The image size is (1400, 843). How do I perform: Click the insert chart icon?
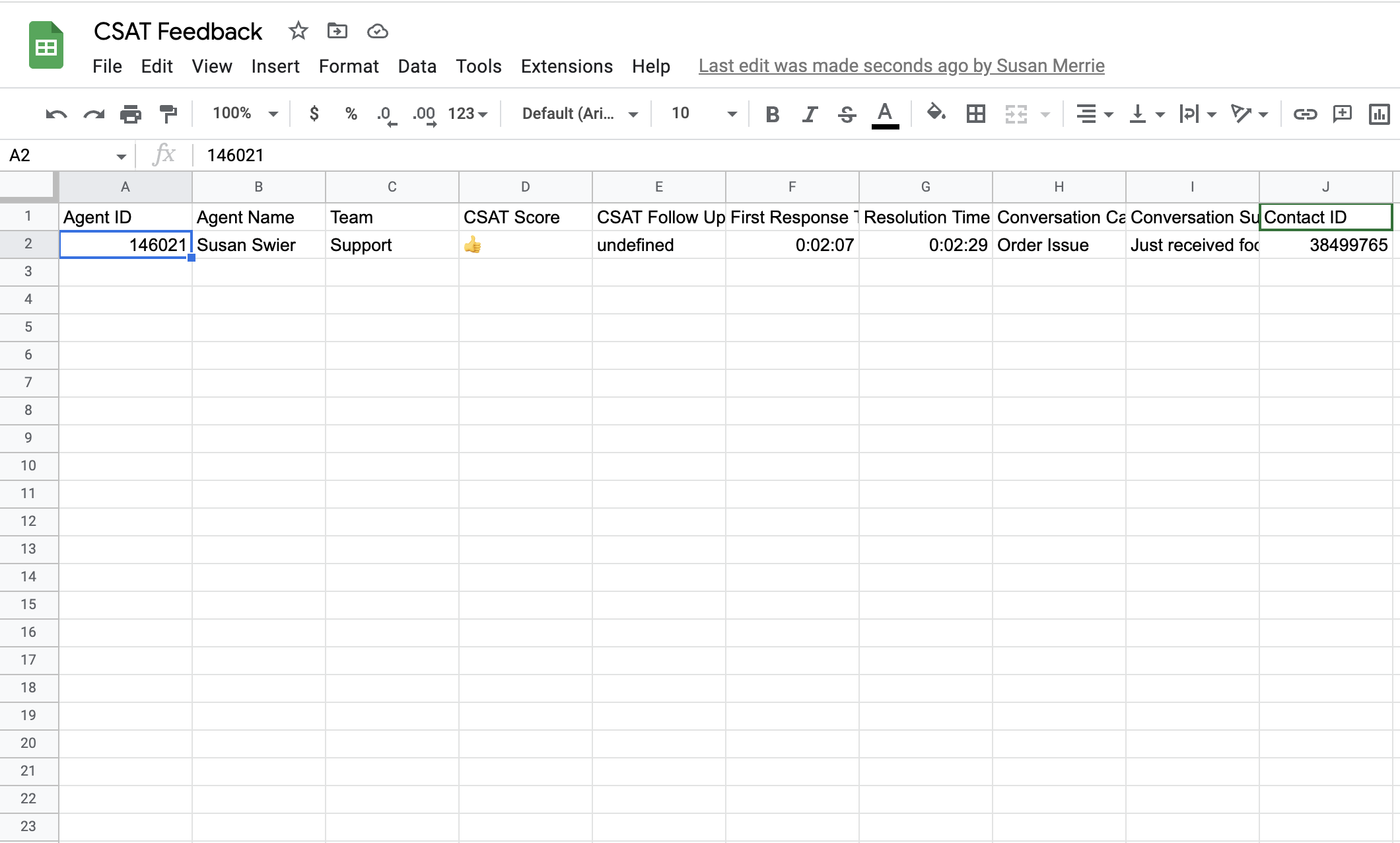[x=1380, y=114]
